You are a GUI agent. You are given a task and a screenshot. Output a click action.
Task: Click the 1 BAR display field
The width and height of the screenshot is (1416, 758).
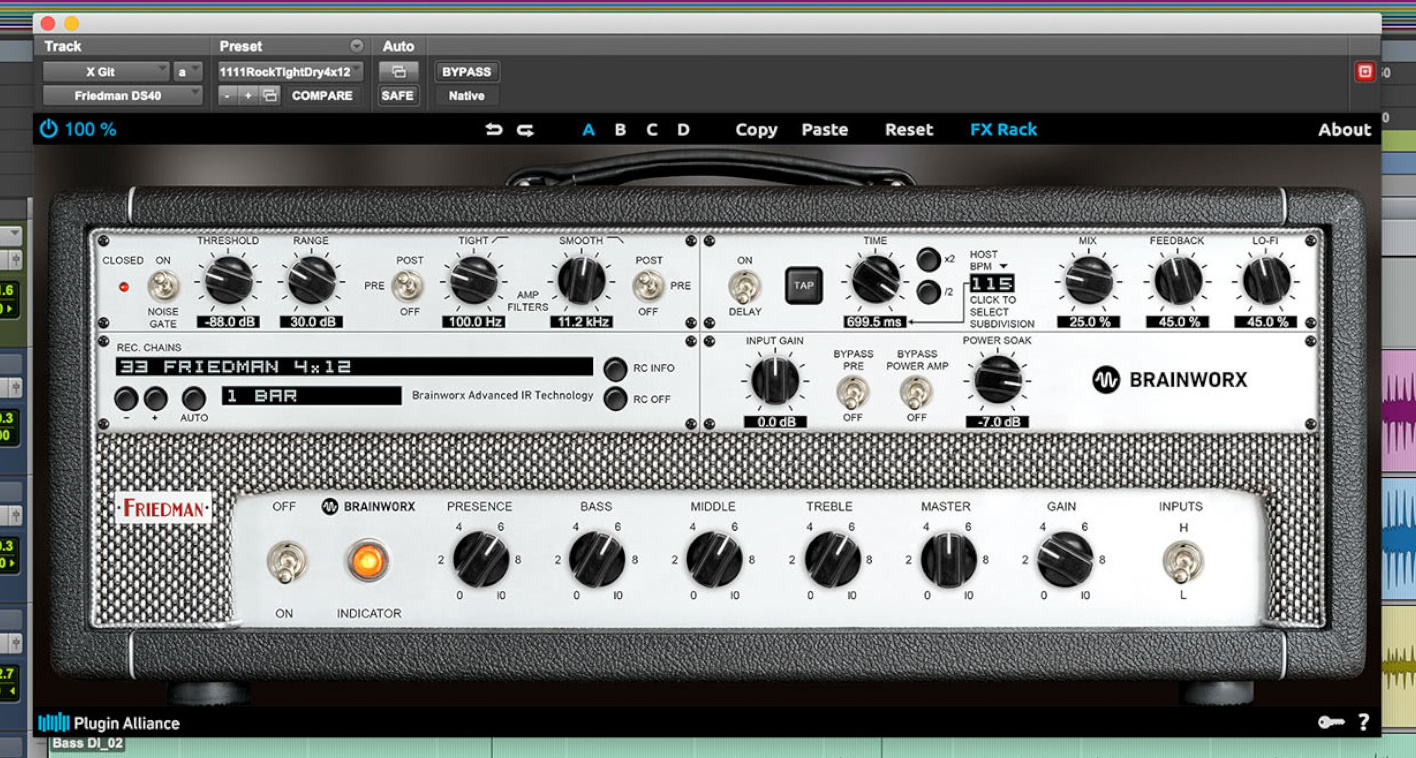point(312,396)
